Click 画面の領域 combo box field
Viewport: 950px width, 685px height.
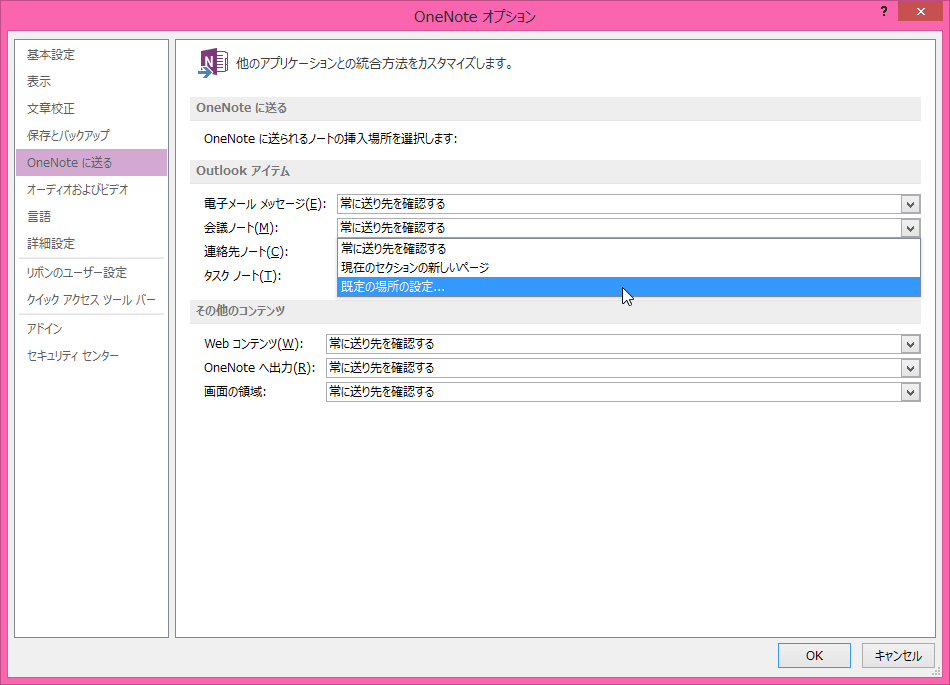[623, 392]
